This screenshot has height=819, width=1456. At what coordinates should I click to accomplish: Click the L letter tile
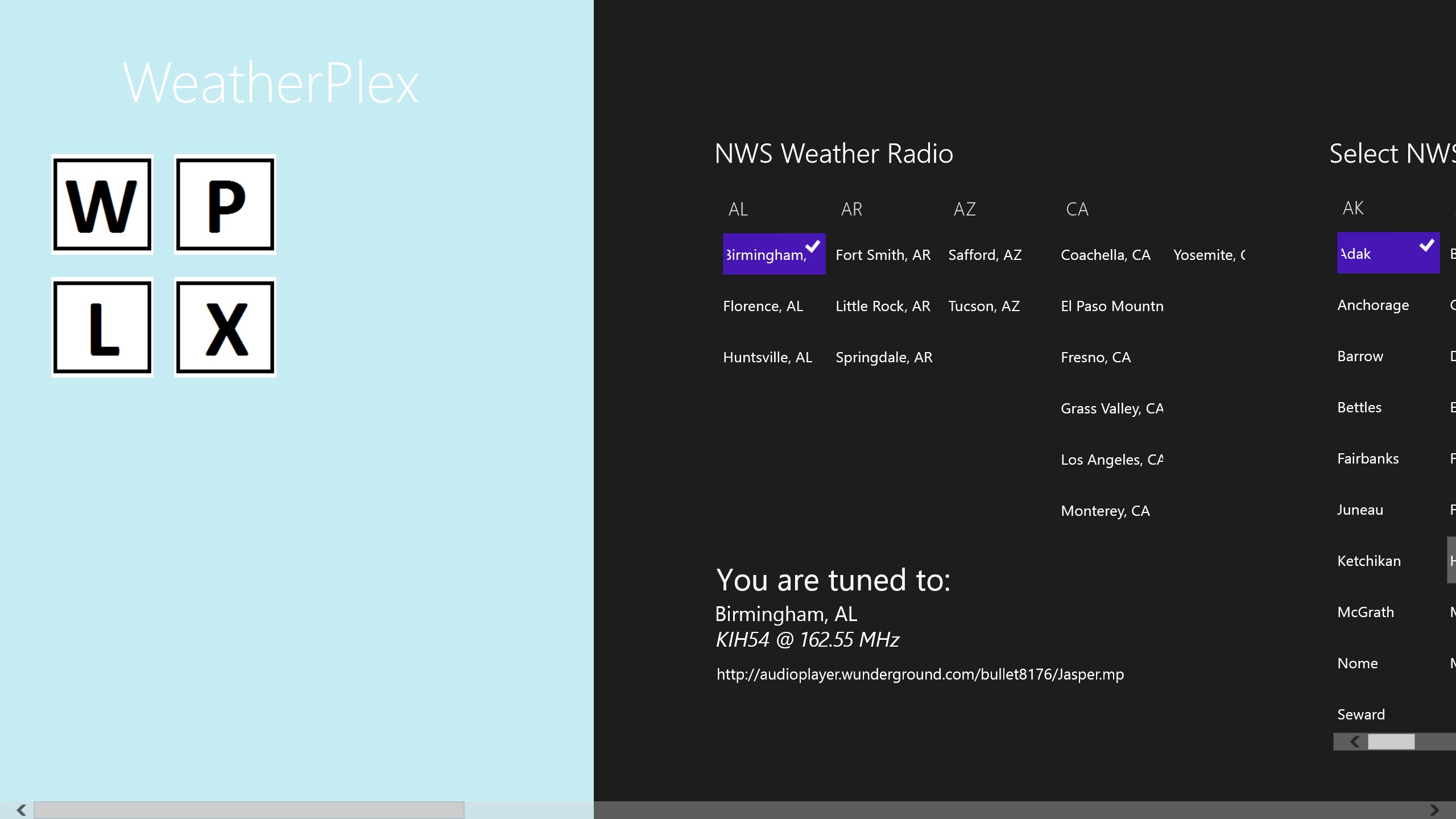click(102, 328)
